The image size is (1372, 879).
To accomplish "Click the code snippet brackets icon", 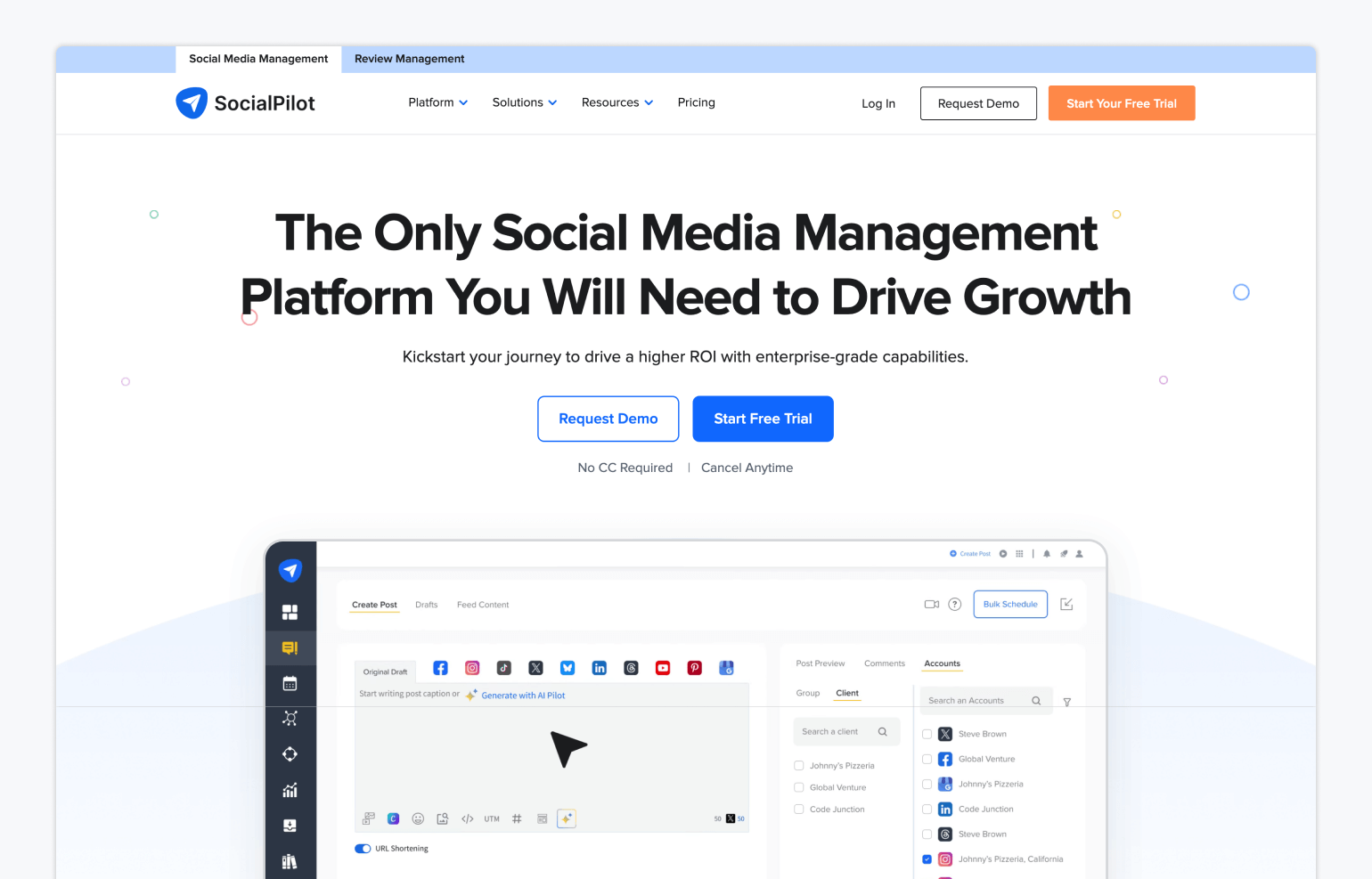I will click(x=467, y=818).
